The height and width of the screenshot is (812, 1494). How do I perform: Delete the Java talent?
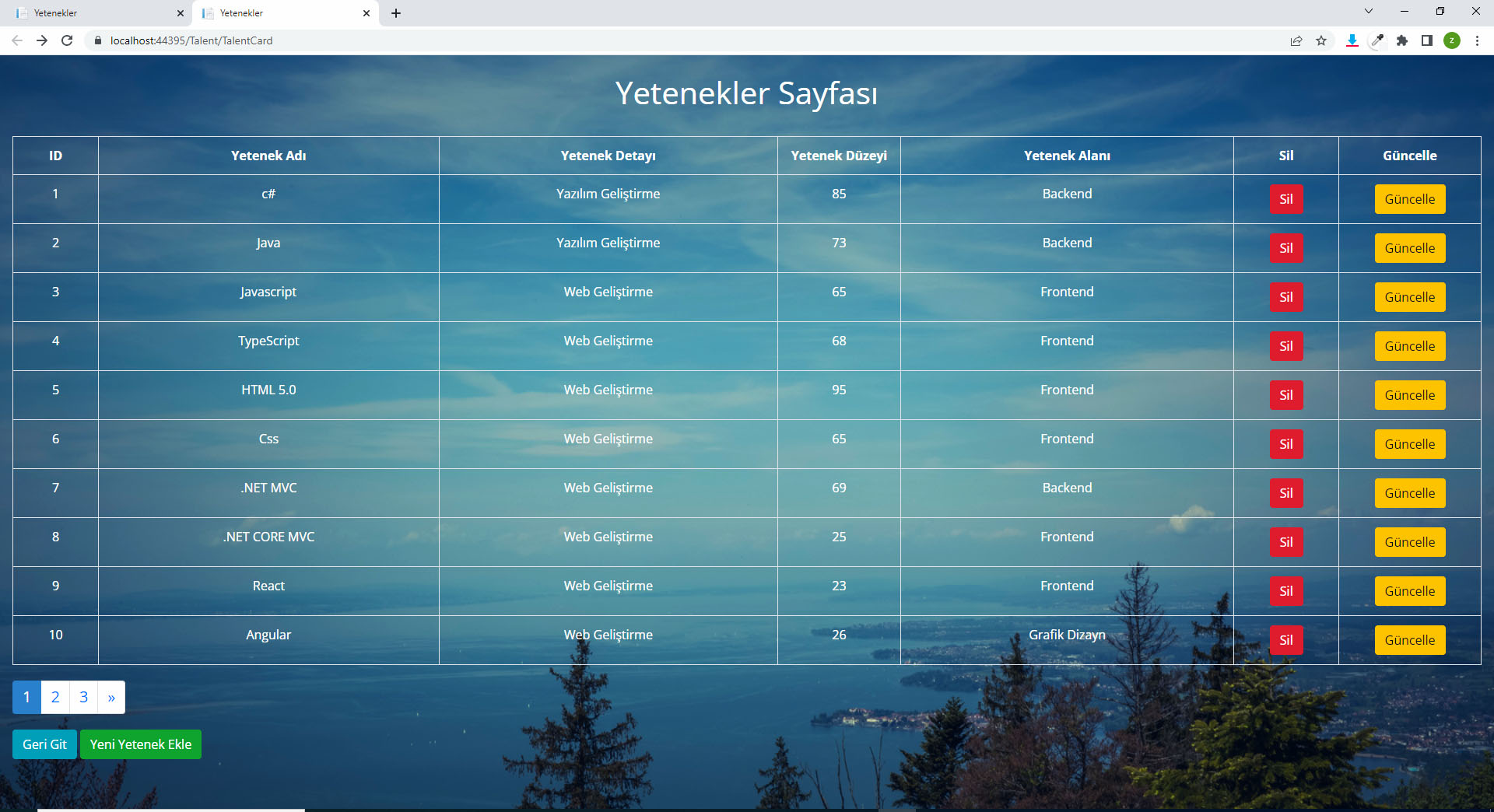coord(1286,248)
